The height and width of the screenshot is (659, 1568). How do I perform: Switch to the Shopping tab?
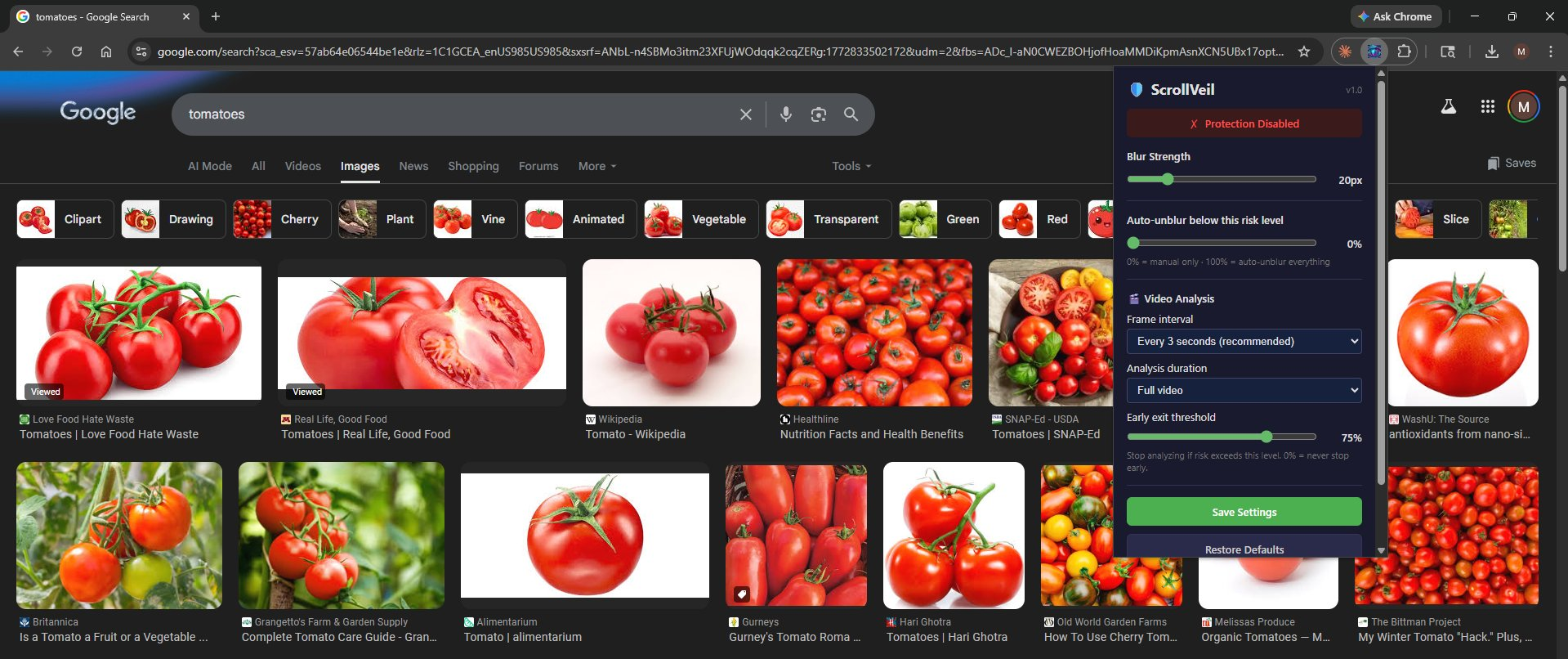pyautogui.click(x=473, y=166)
